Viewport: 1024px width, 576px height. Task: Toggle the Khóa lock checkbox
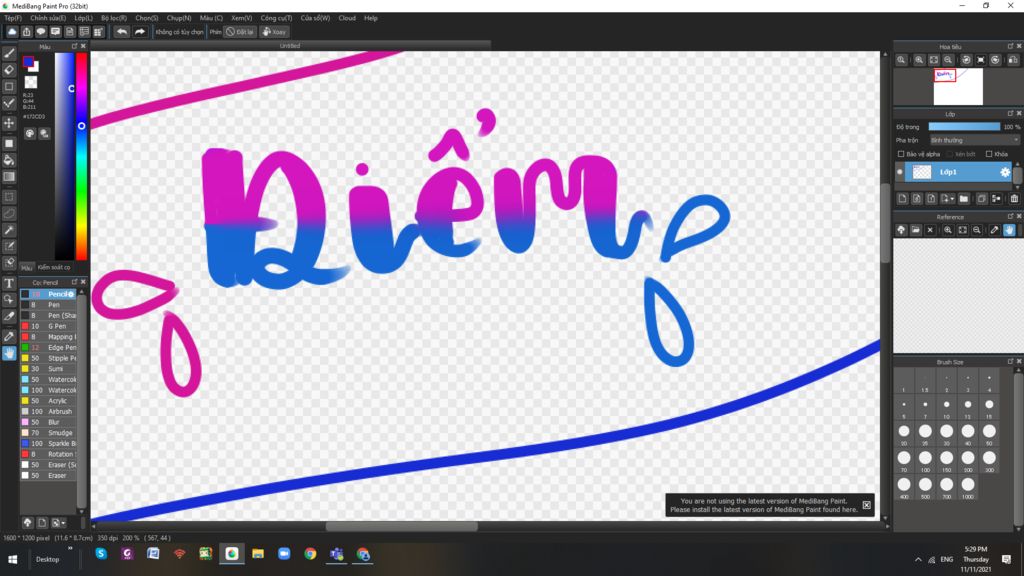tap(989, 154)
